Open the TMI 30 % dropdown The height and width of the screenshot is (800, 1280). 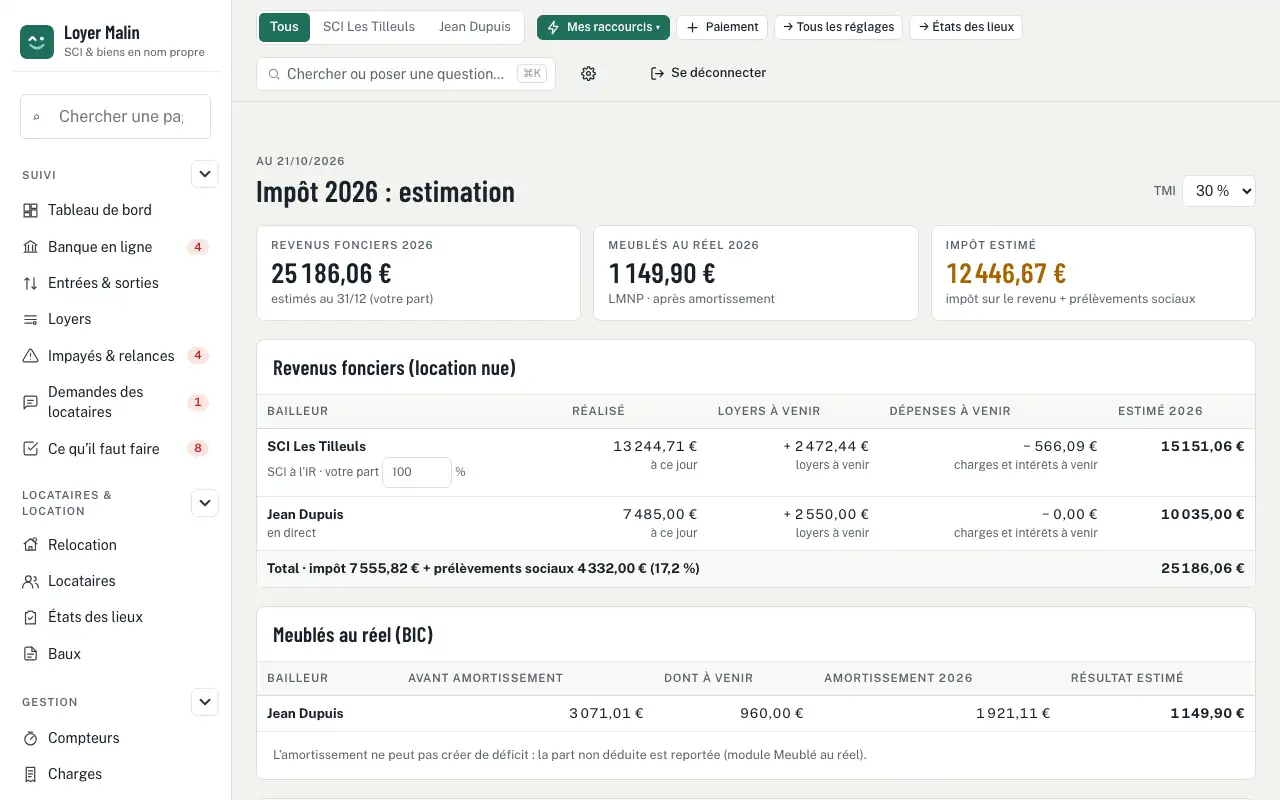tap(1218, 190)
